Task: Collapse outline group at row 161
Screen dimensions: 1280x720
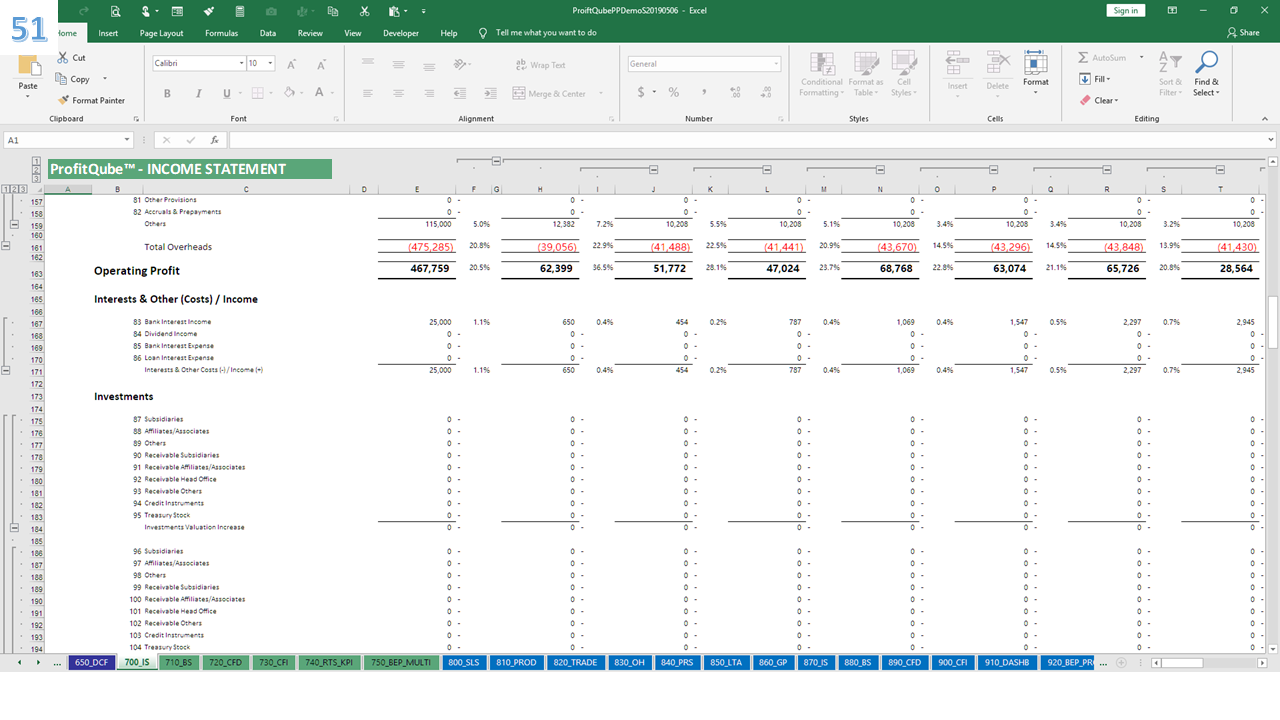Action: (x=7, y=247)
